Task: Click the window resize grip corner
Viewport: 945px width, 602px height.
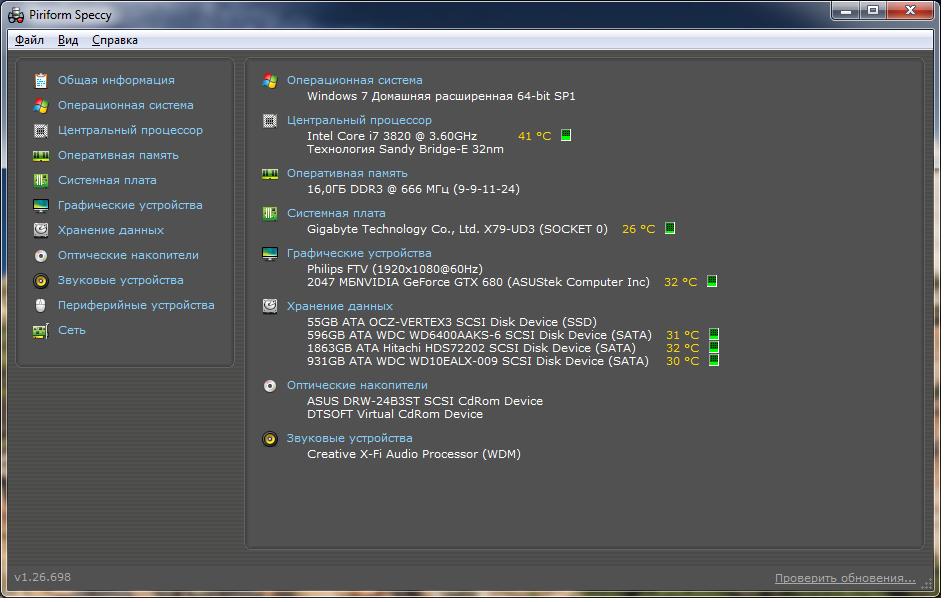Action: pos(927,584)
